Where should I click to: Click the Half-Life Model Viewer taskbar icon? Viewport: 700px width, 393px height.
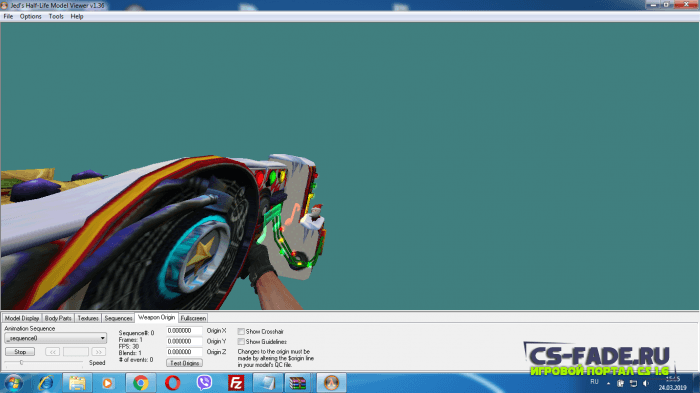(x=331, y=383)
